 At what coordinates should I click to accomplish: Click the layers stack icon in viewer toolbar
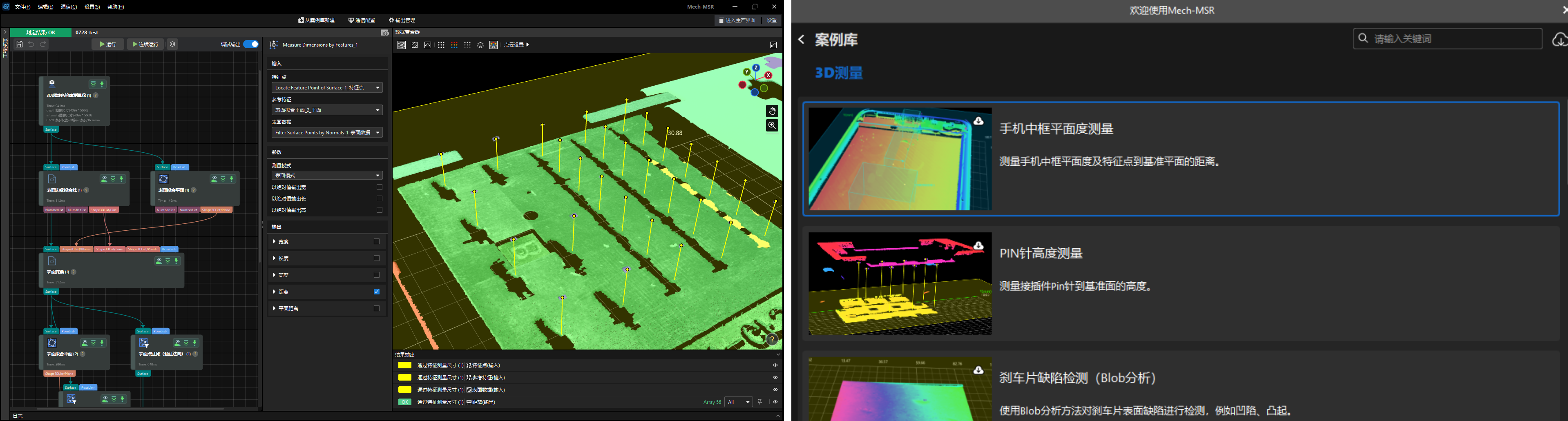pyautogui.click(x=480, y=45)
